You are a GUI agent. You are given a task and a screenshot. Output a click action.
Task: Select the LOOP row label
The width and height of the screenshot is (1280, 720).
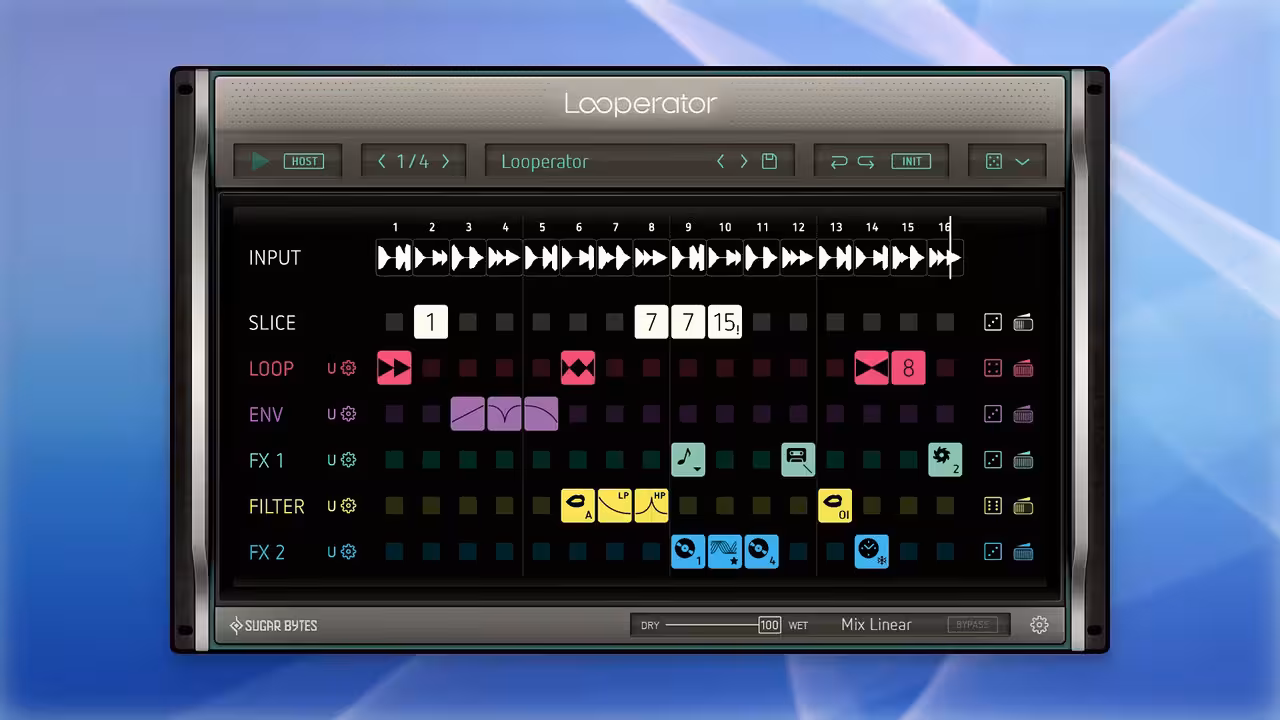[271, 368]
